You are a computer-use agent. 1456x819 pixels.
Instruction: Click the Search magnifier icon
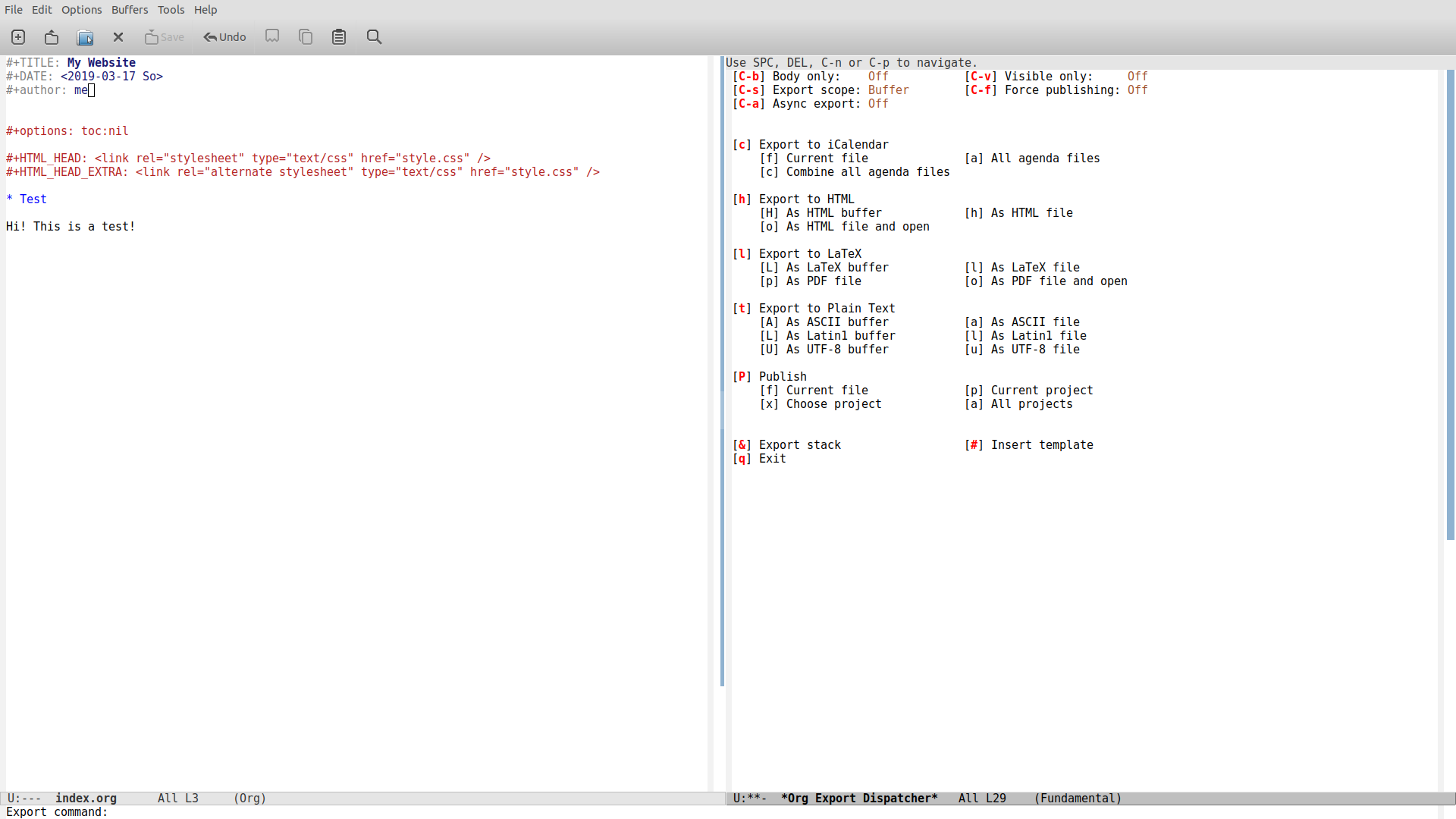pyautogui.click(x=374, y=37)
